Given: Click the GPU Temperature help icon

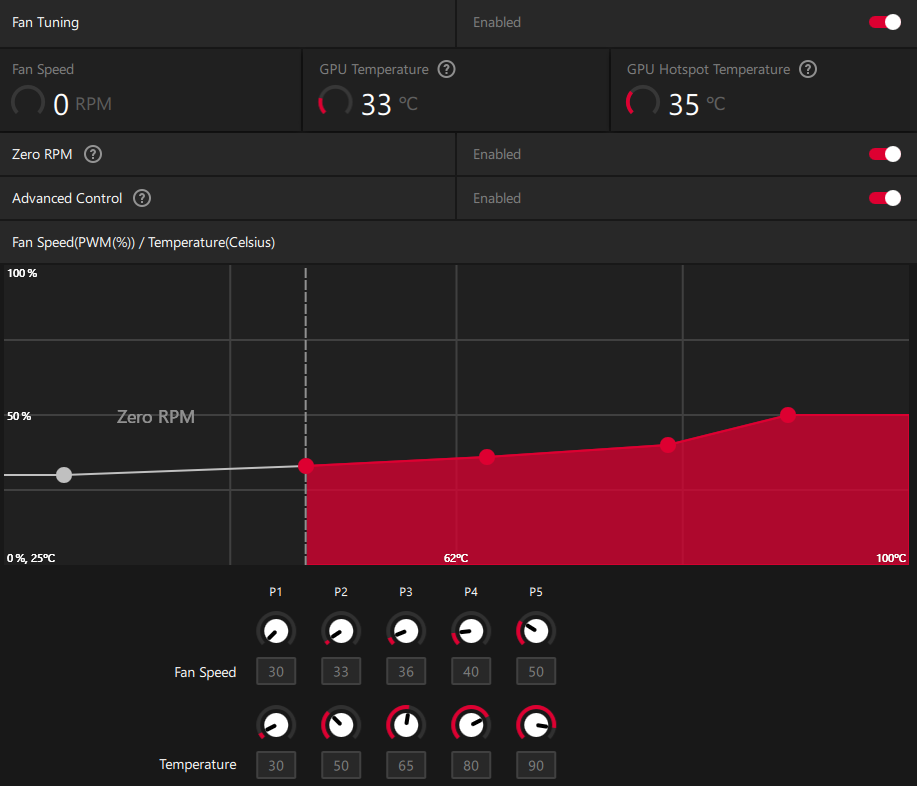Looking at the screenshot, I should tap(447, 70).
